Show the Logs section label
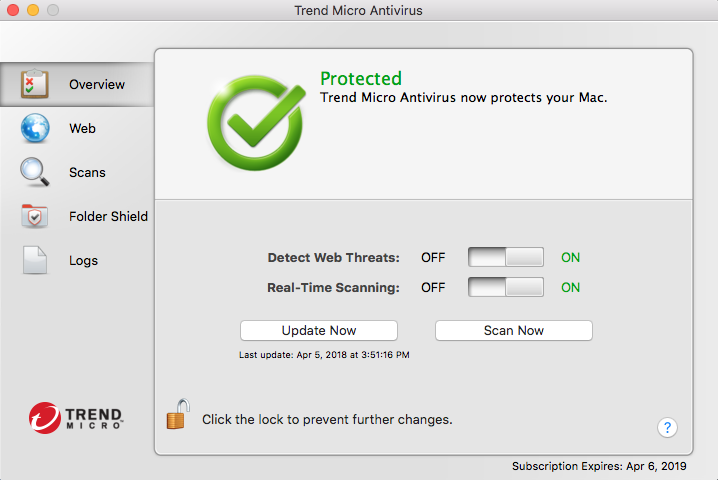This screenshot has height=480, width=718. coord(83,260)
